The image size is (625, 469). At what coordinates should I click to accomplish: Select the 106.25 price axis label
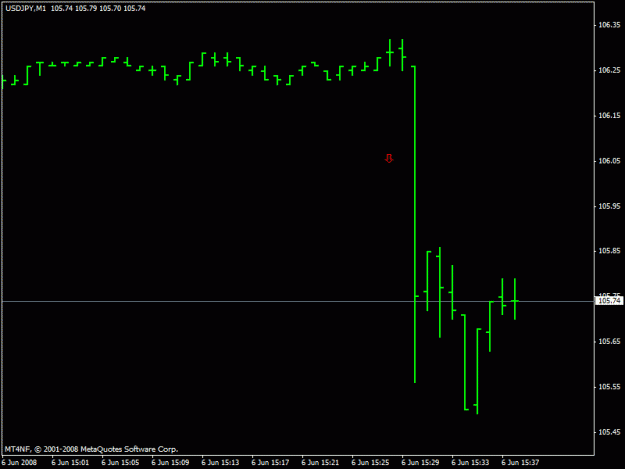pos(609,70)
